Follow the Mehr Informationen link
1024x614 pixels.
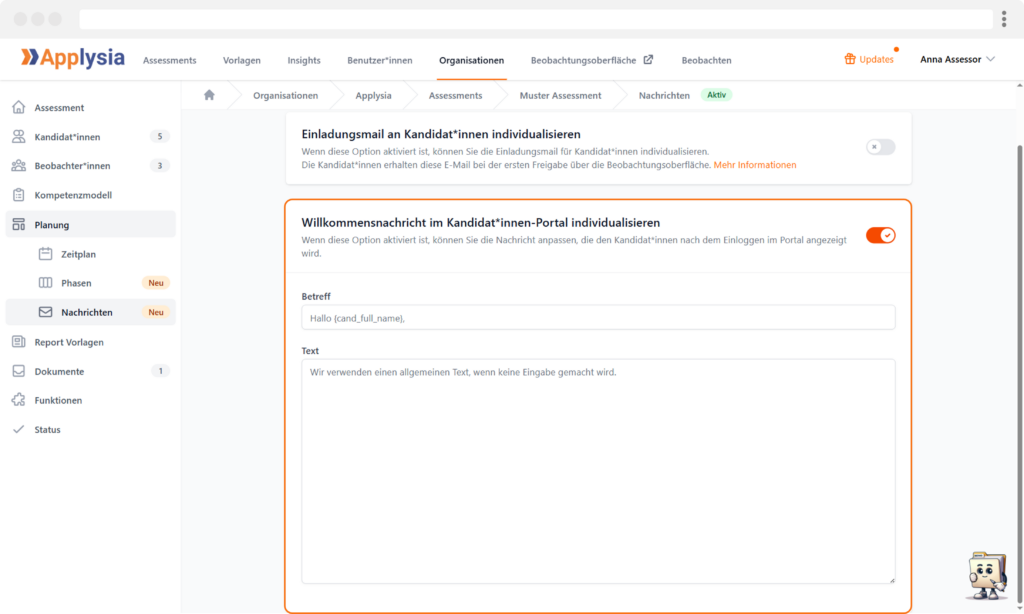coord(754,165)
